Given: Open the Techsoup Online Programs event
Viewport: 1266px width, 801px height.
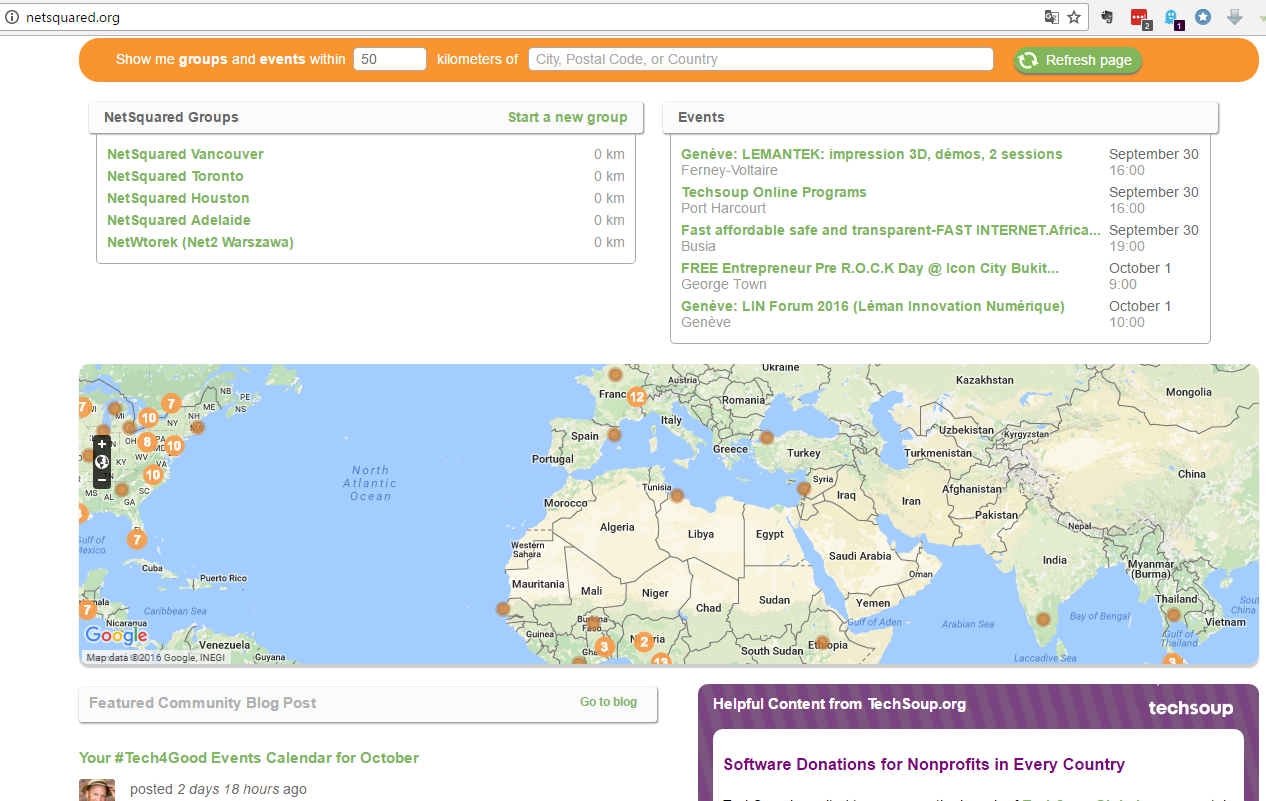Looking at the screenshot, I should pyautogui.click(x=774, y=192).
